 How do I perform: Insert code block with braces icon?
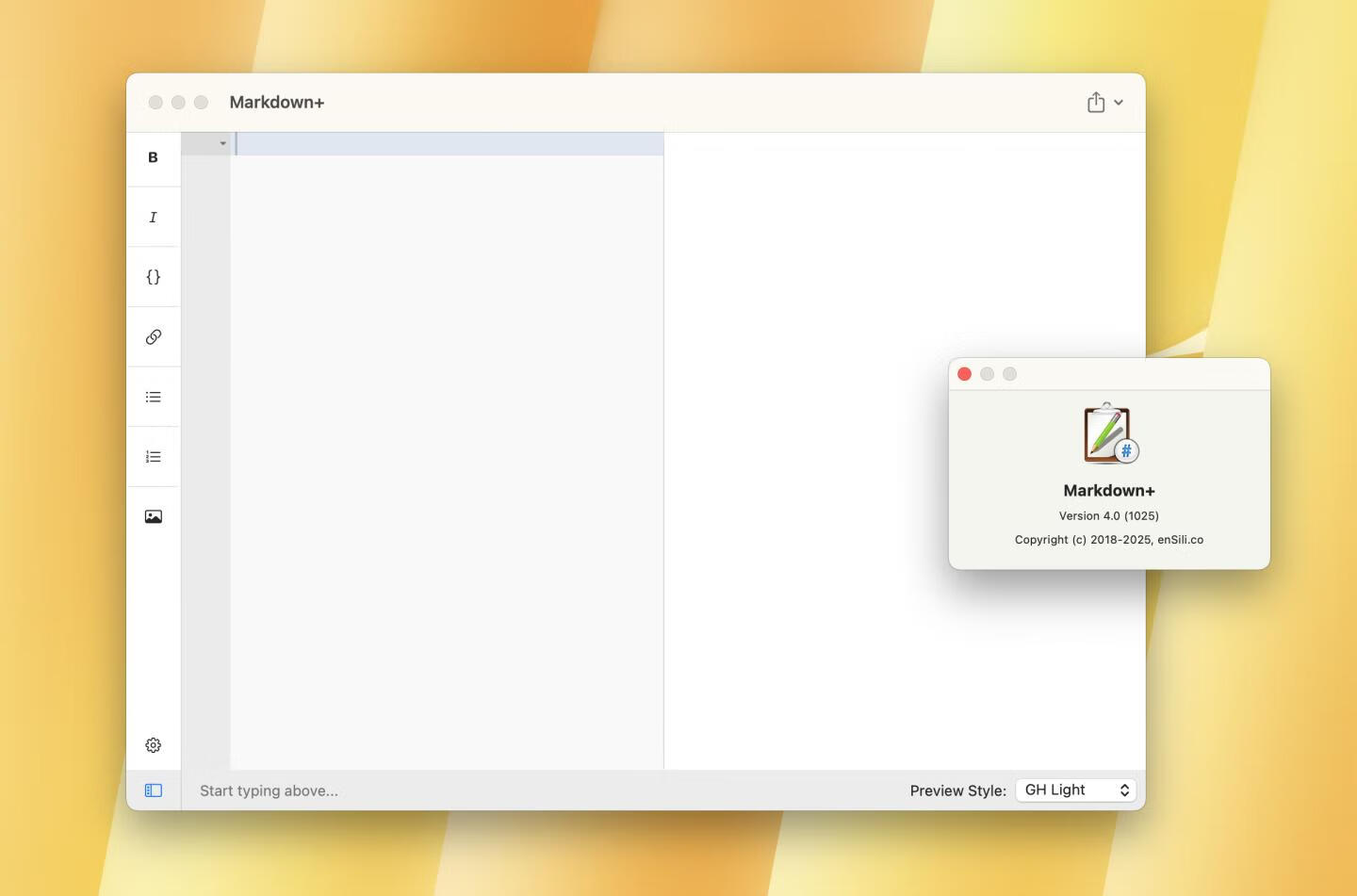click(x=153, y=277)
